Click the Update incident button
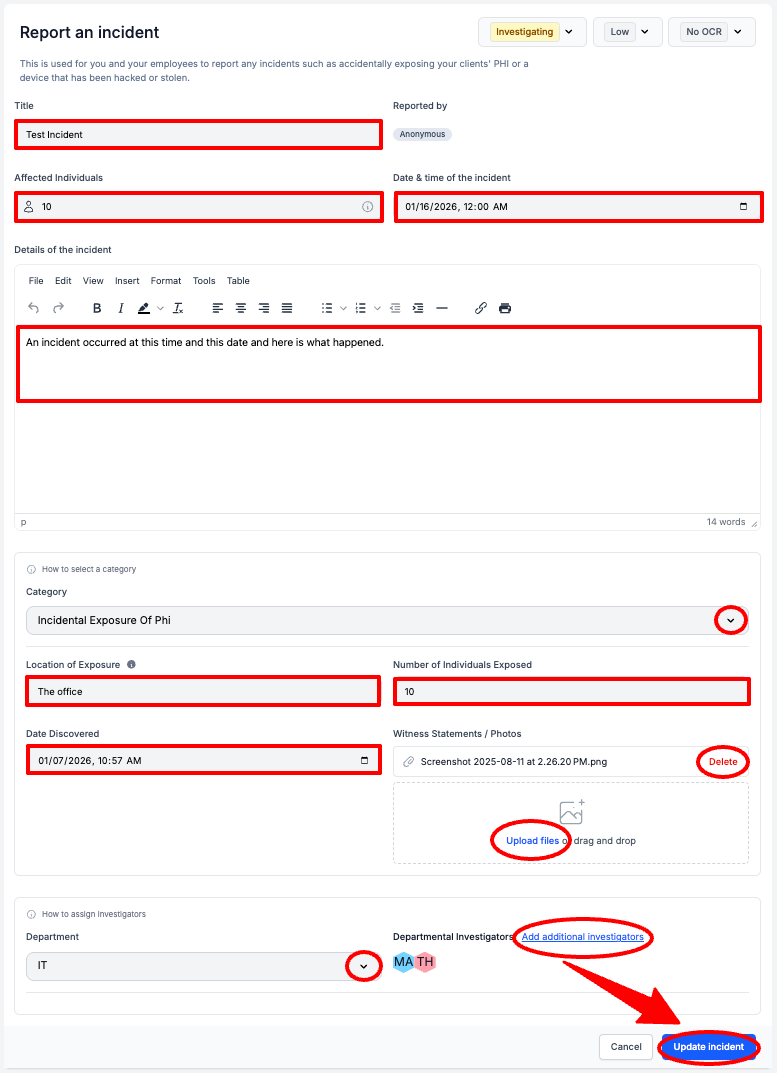Viewport: 777px width, 1073px height. pos(709,1046)
